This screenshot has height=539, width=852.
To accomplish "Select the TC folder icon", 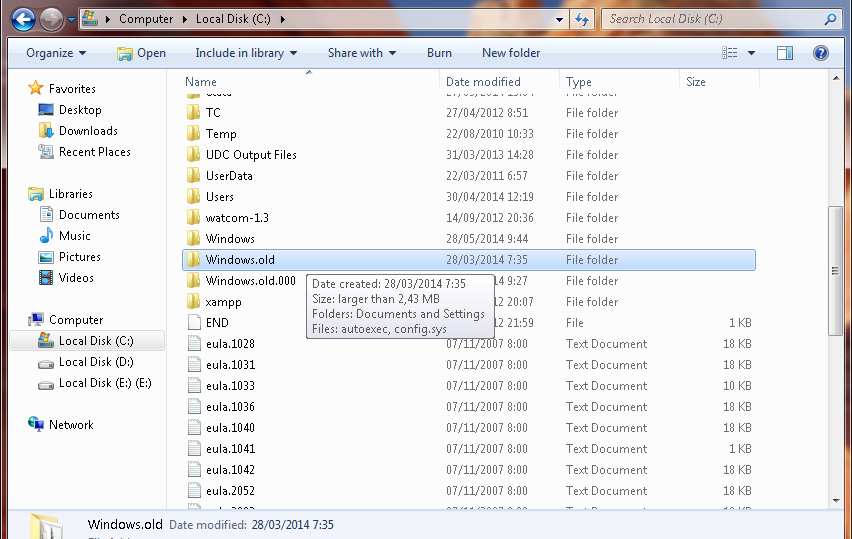I will pos(193,113).
